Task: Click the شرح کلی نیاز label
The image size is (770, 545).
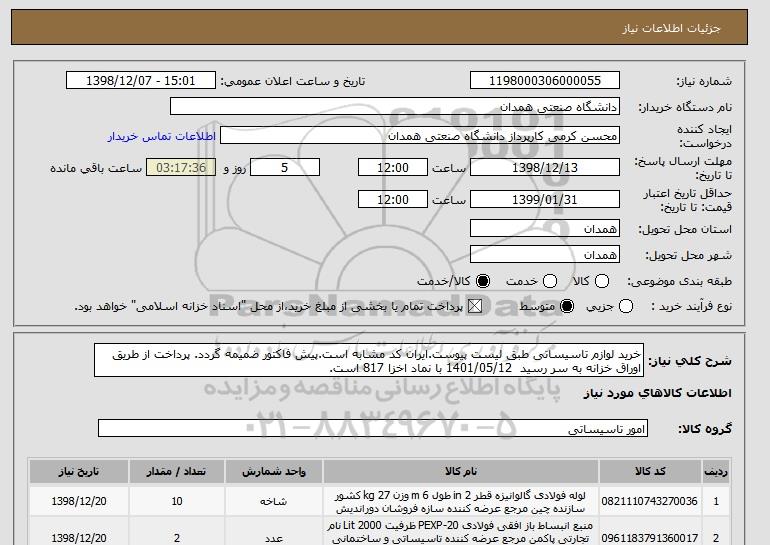Action: 690,361
